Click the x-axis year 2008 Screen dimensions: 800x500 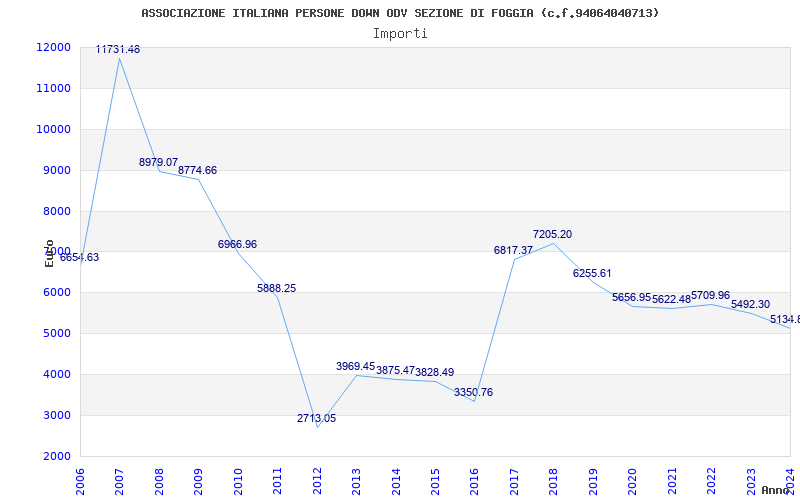coord(159,481)
